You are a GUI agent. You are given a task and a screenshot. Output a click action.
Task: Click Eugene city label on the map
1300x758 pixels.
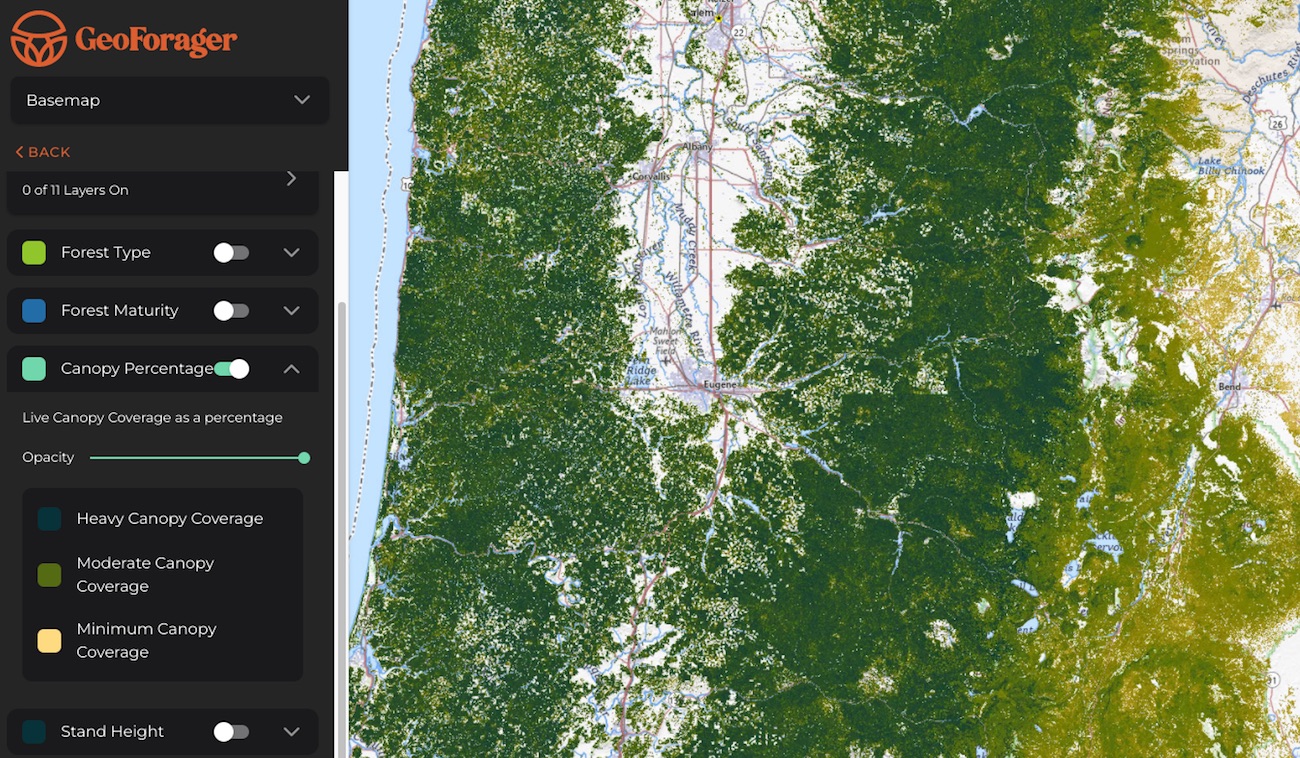pos(719,385)
